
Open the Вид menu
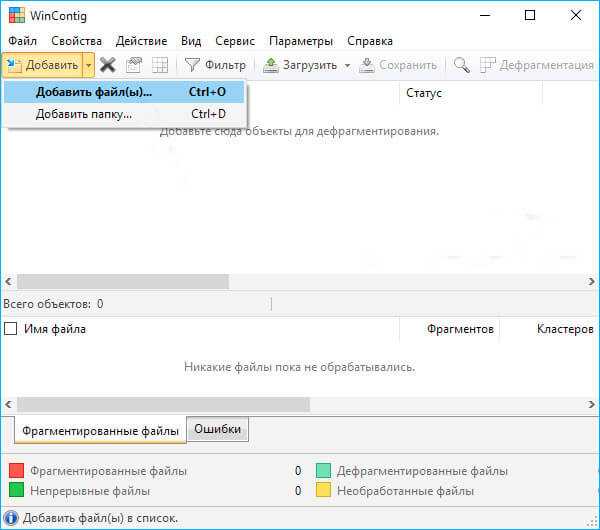(x=191, y=41)
